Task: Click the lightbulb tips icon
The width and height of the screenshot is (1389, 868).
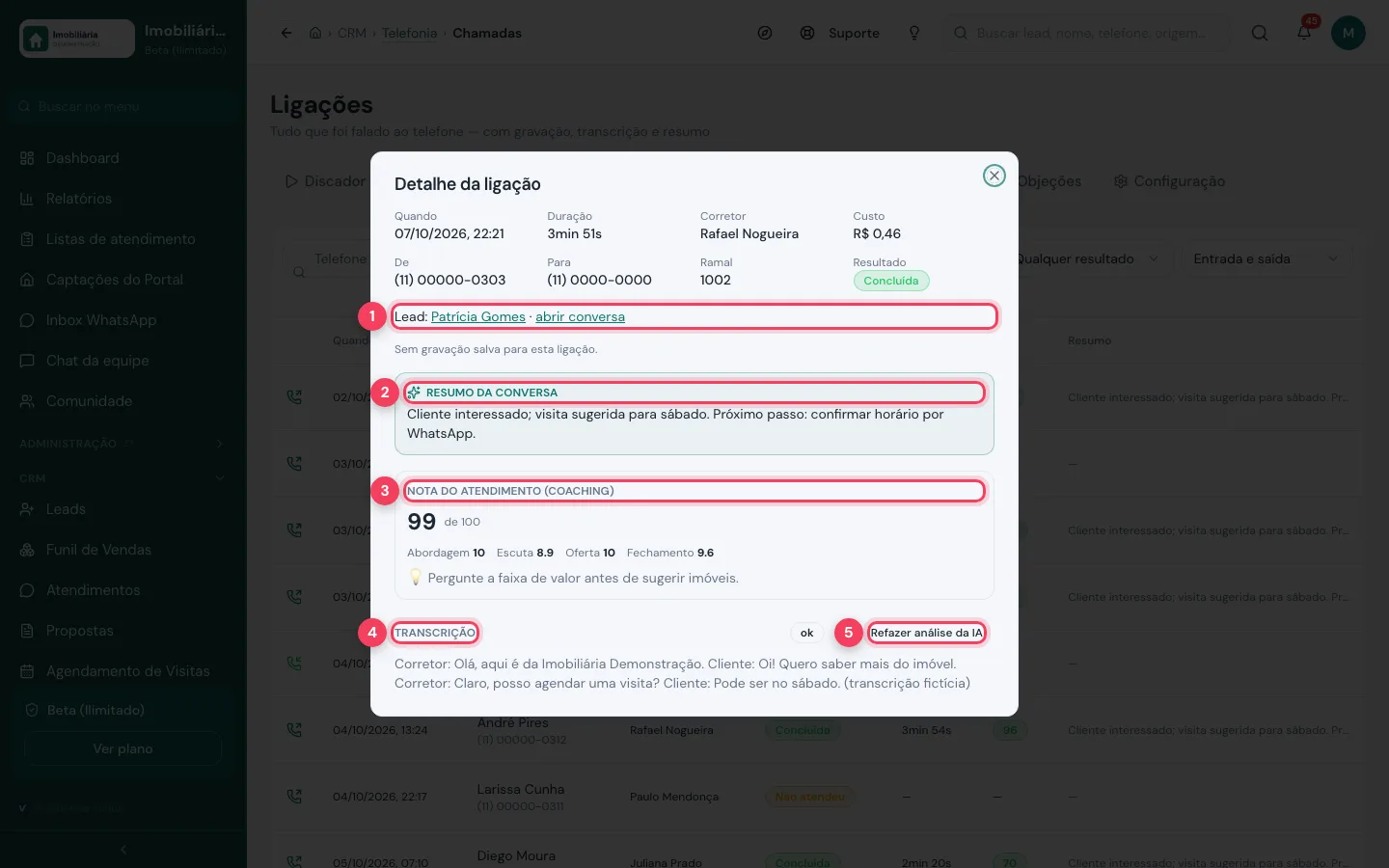Action: (914, 33)
